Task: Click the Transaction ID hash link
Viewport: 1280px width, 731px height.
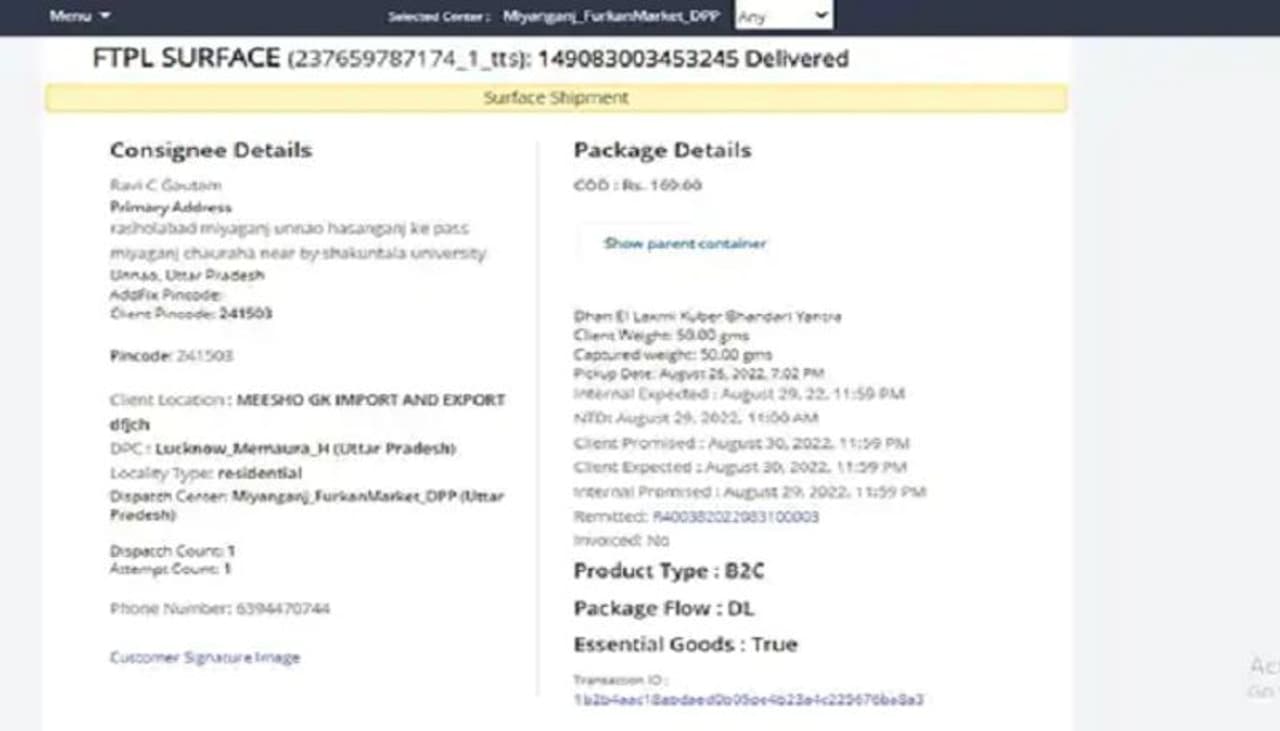Action: (748, 699)
